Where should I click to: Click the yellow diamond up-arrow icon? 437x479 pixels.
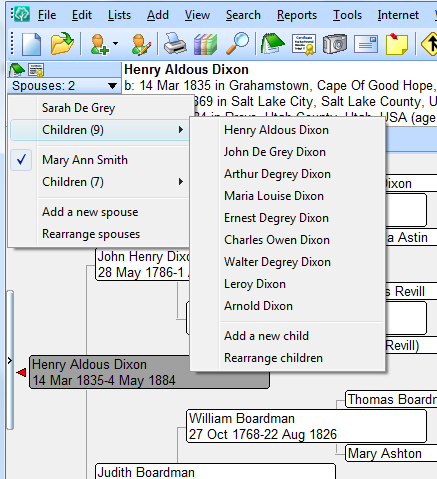(429, 44)
